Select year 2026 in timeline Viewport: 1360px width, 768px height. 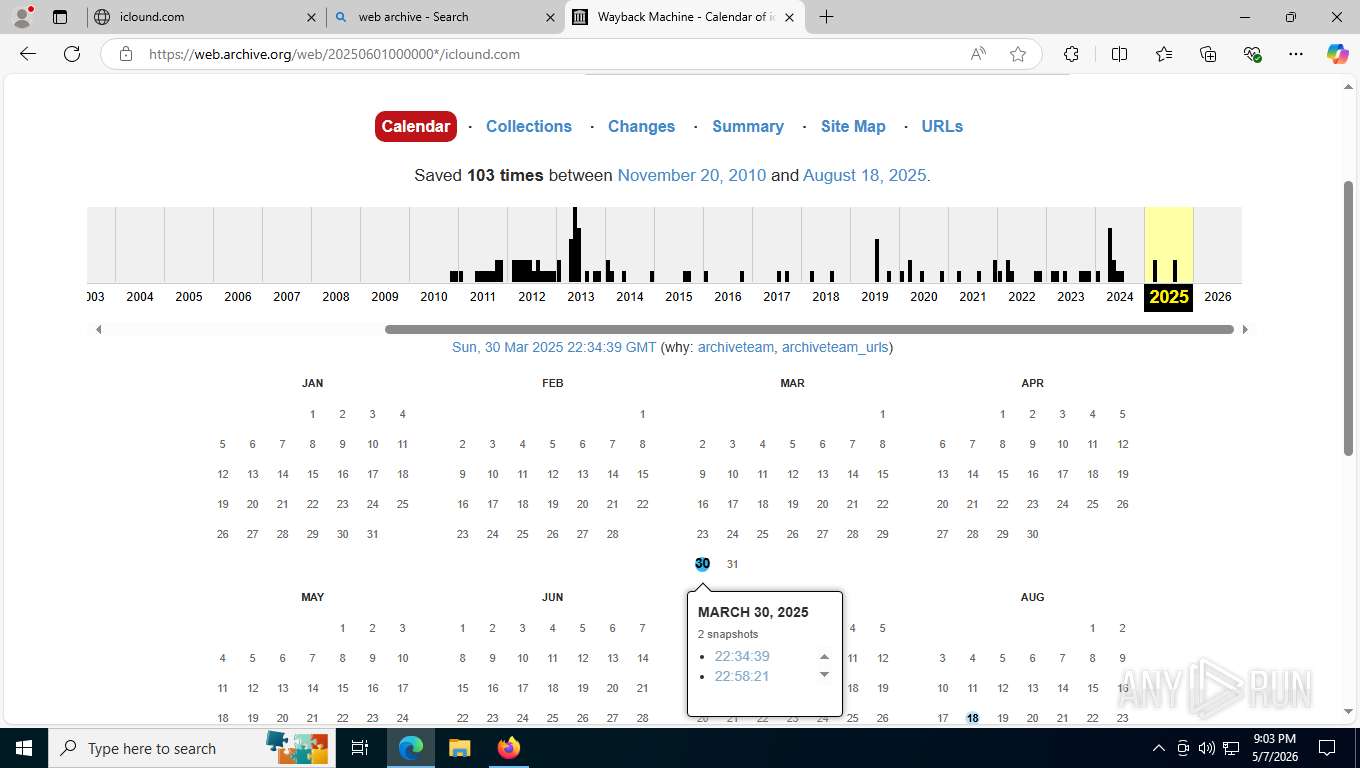pos(1218,297)
